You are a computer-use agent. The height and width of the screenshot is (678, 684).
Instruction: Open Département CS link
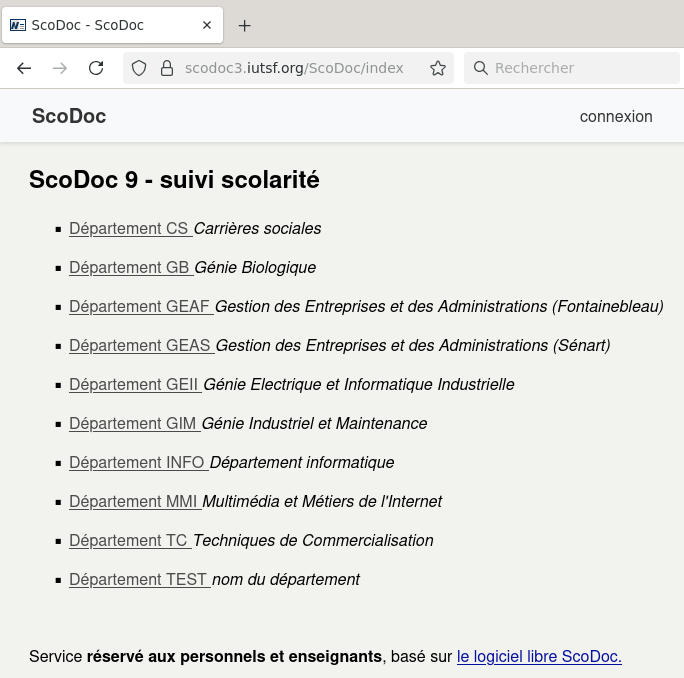(130, 229)
